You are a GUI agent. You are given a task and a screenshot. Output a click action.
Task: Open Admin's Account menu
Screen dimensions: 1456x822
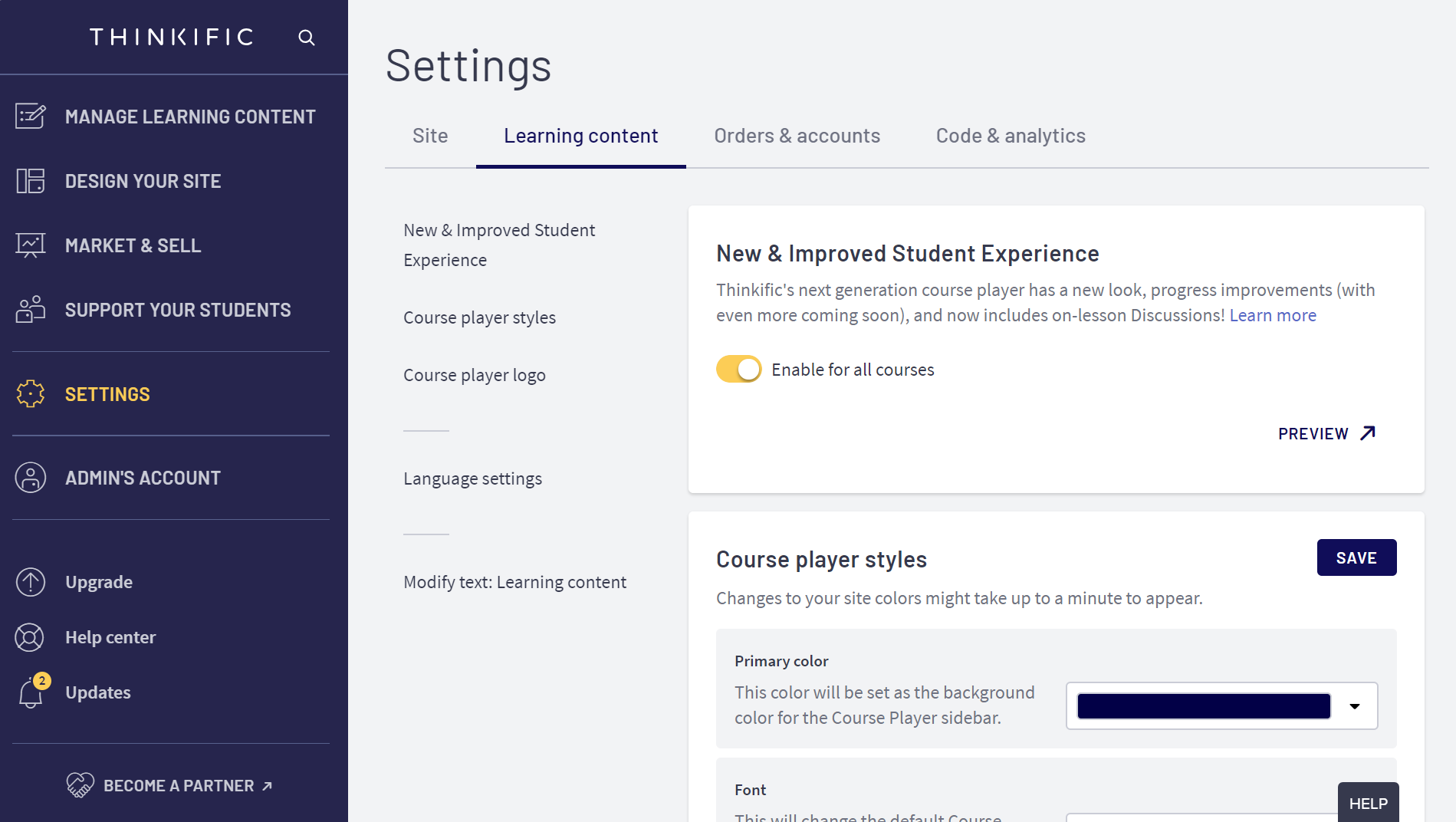tap(143, 478)
